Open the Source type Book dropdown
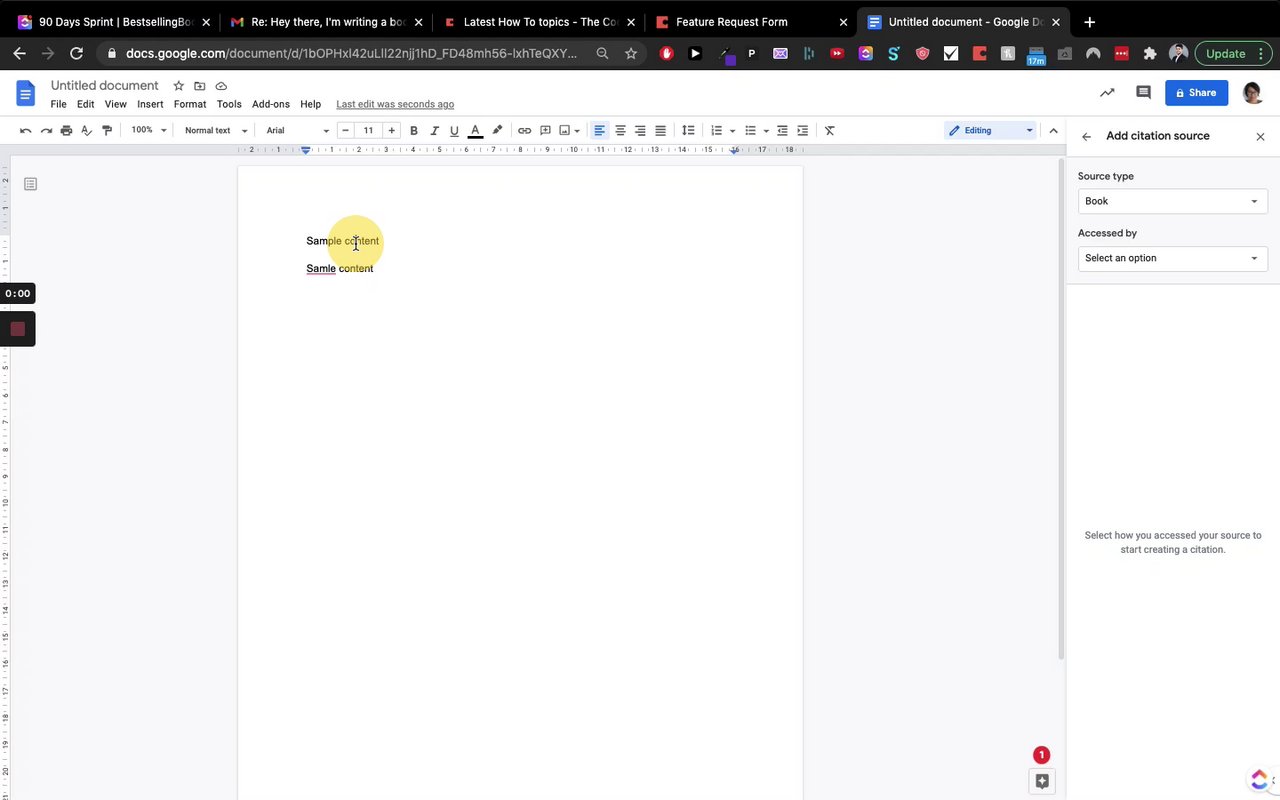This screenshot has height=800, width=1280. tap(1172, 201)
